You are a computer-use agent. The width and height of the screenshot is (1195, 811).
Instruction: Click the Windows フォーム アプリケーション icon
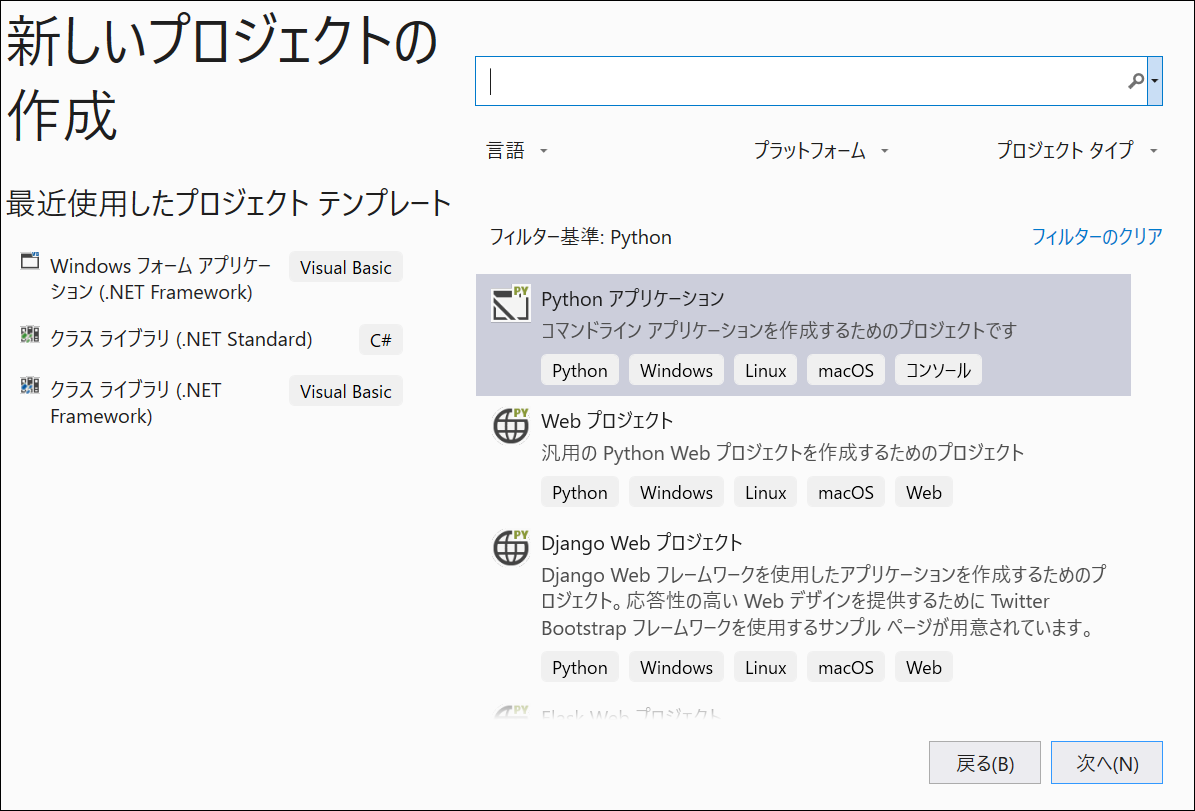click(30, 261)
